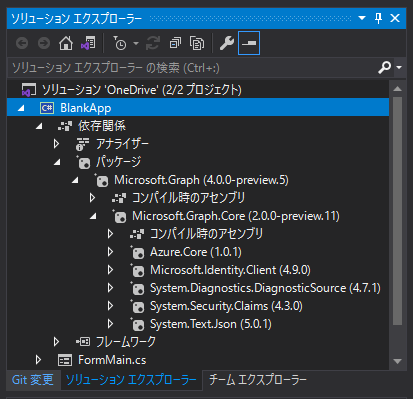Click the search magnifier icon

pos(384,67)
